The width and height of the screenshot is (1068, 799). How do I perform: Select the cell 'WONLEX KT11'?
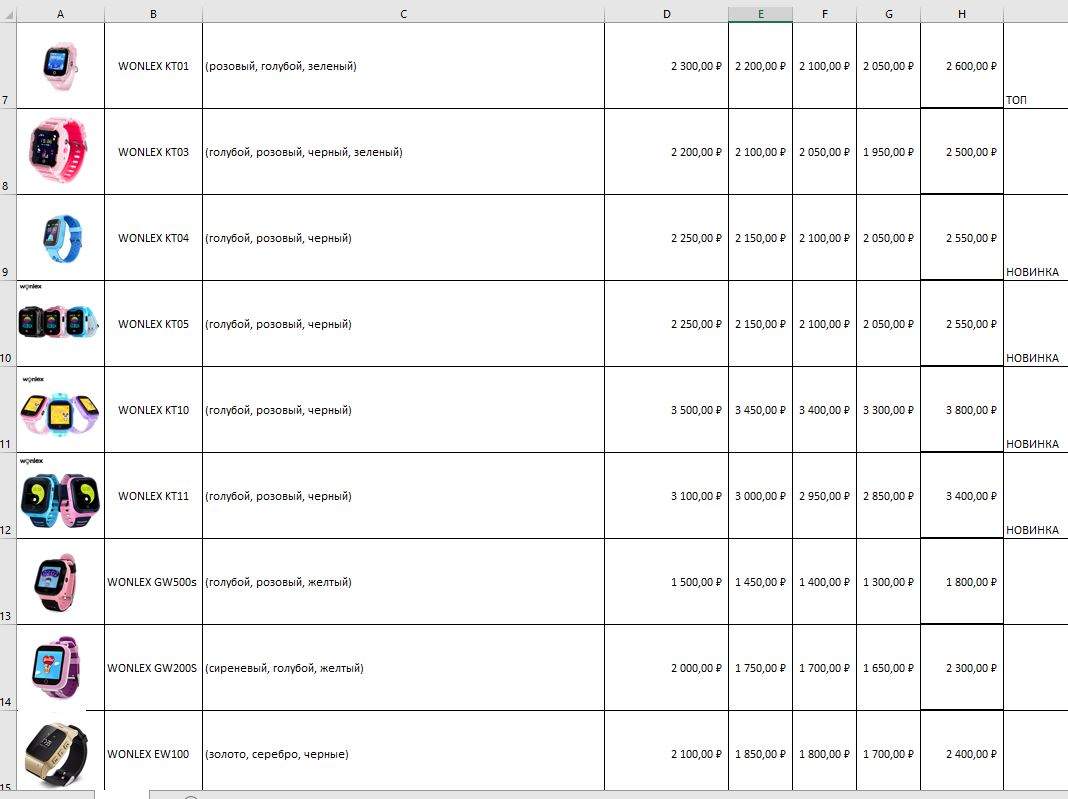coord(153,496)
